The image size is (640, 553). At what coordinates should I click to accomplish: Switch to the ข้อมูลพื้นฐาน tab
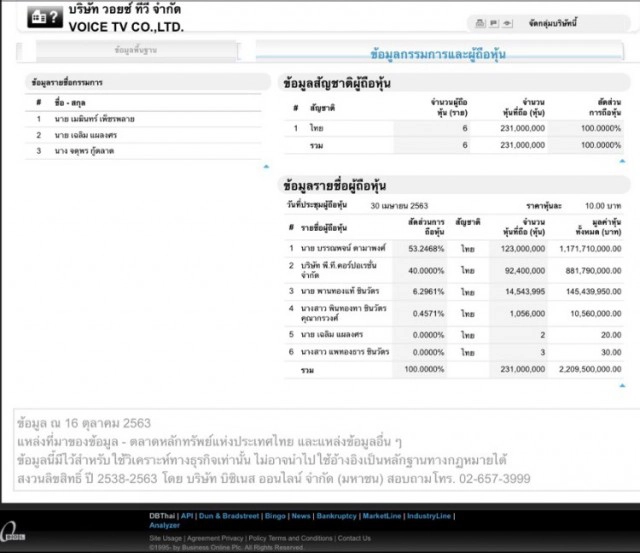pos(136,50)
